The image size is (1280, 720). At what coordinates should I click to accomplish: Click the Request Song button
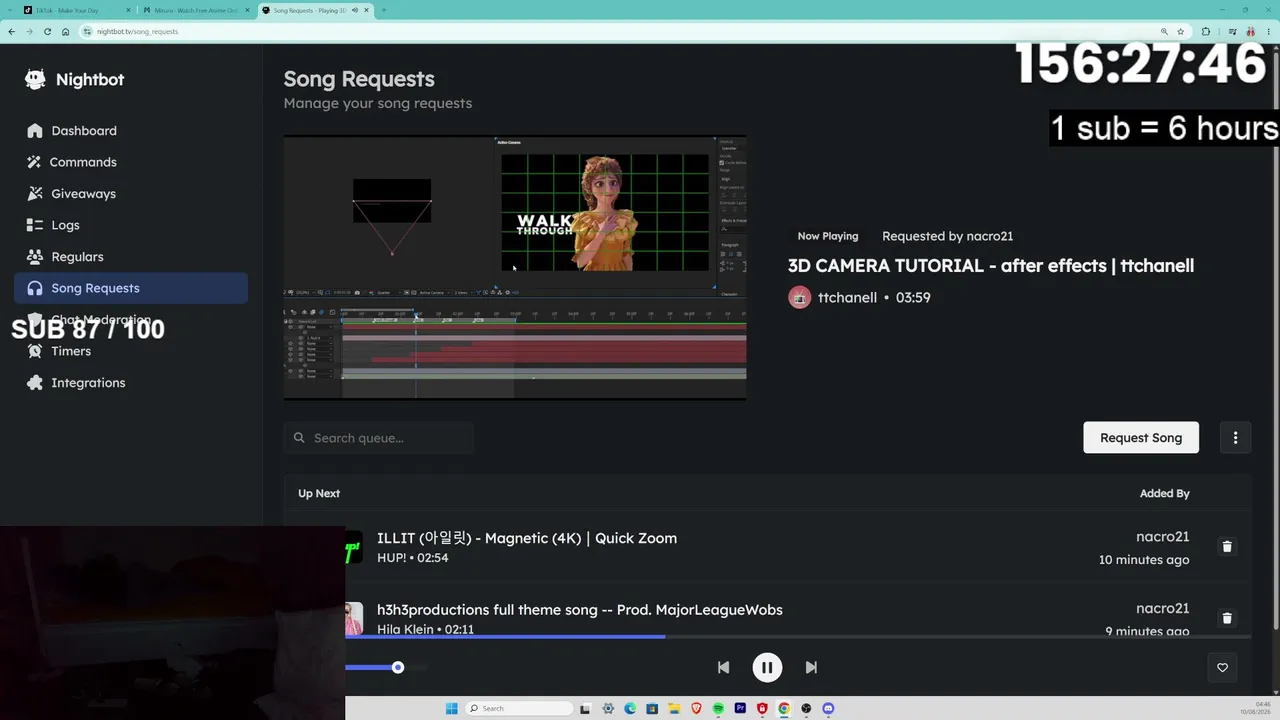pyautogui.click(x=1141, y=437)
